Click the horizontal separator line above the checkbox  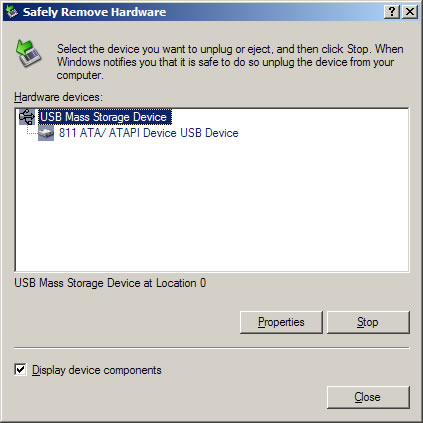pyautogui.click(x=212, y=348)
